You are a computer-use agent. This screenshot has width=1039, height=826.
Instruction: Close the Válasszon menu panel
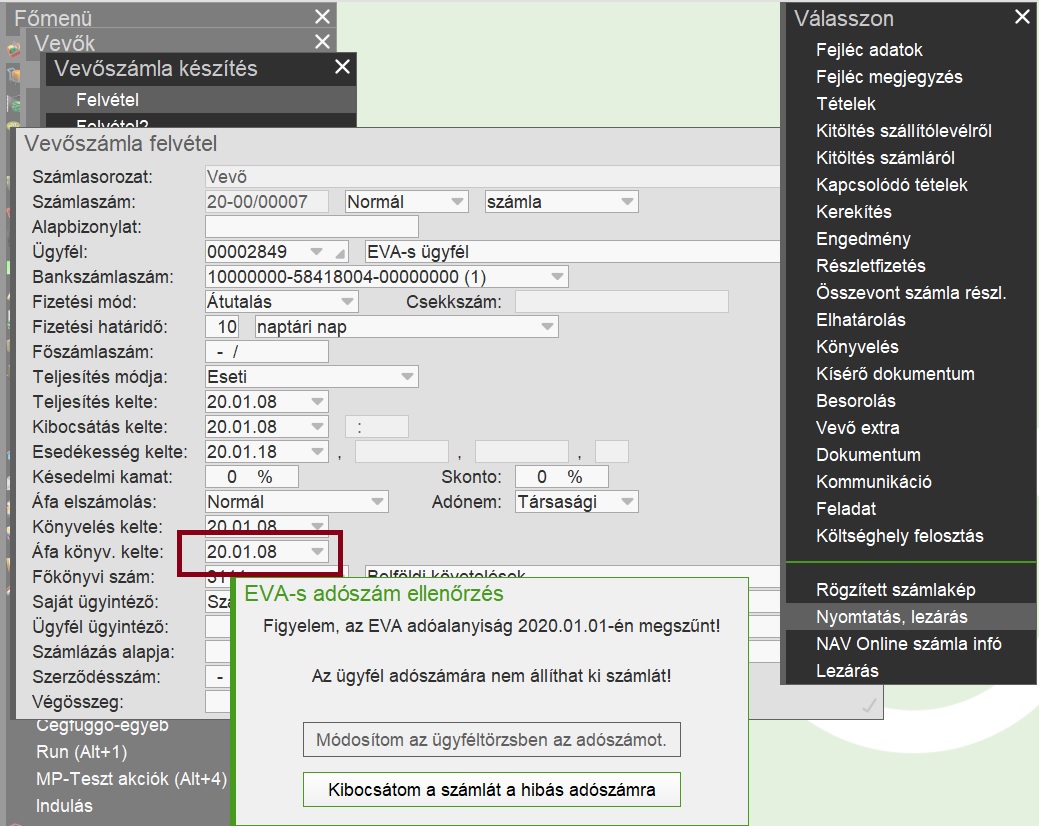1021,17
